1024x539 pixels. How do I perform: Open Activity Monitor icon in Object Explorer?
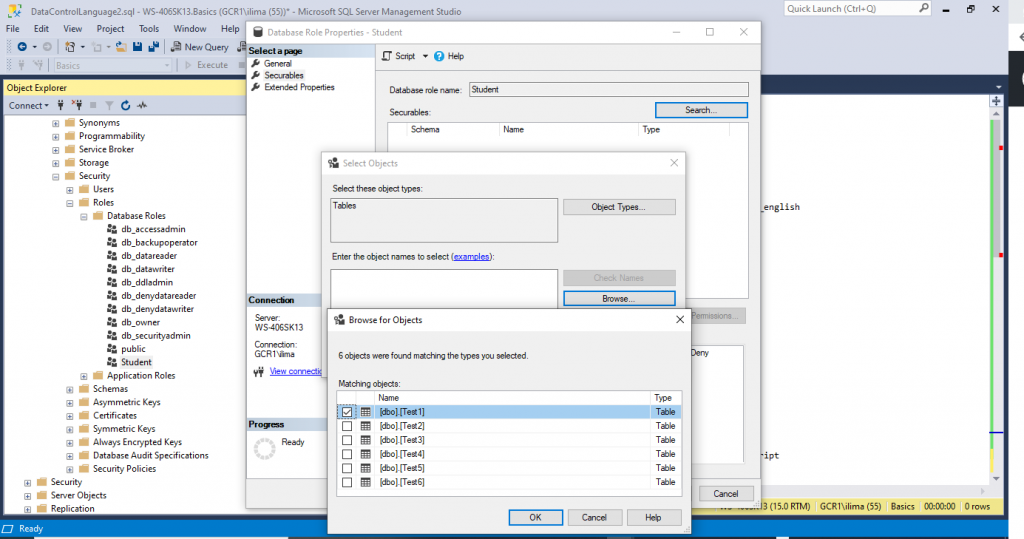pos(142,105)
